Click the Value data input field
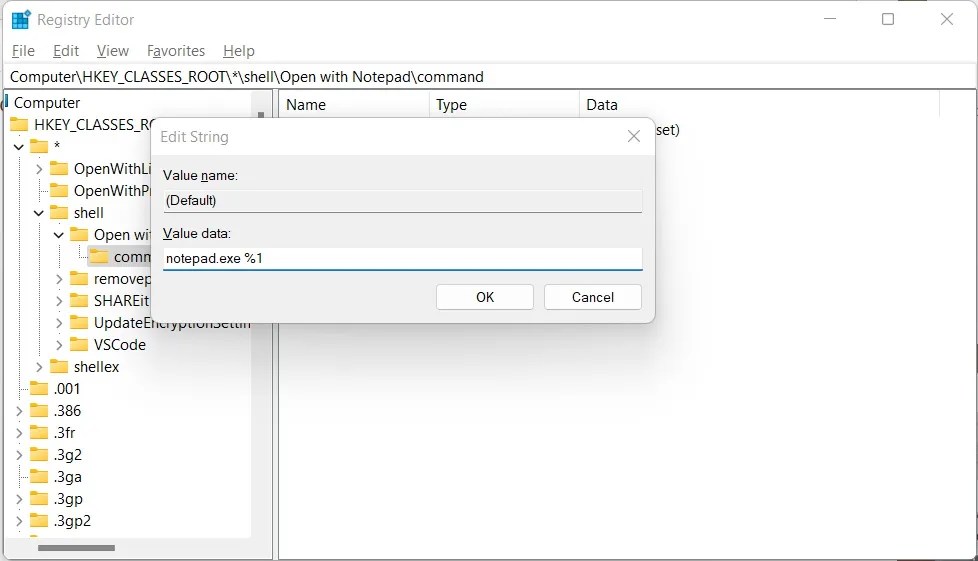Viewport: 978px width, 561px height. [402, 258]
